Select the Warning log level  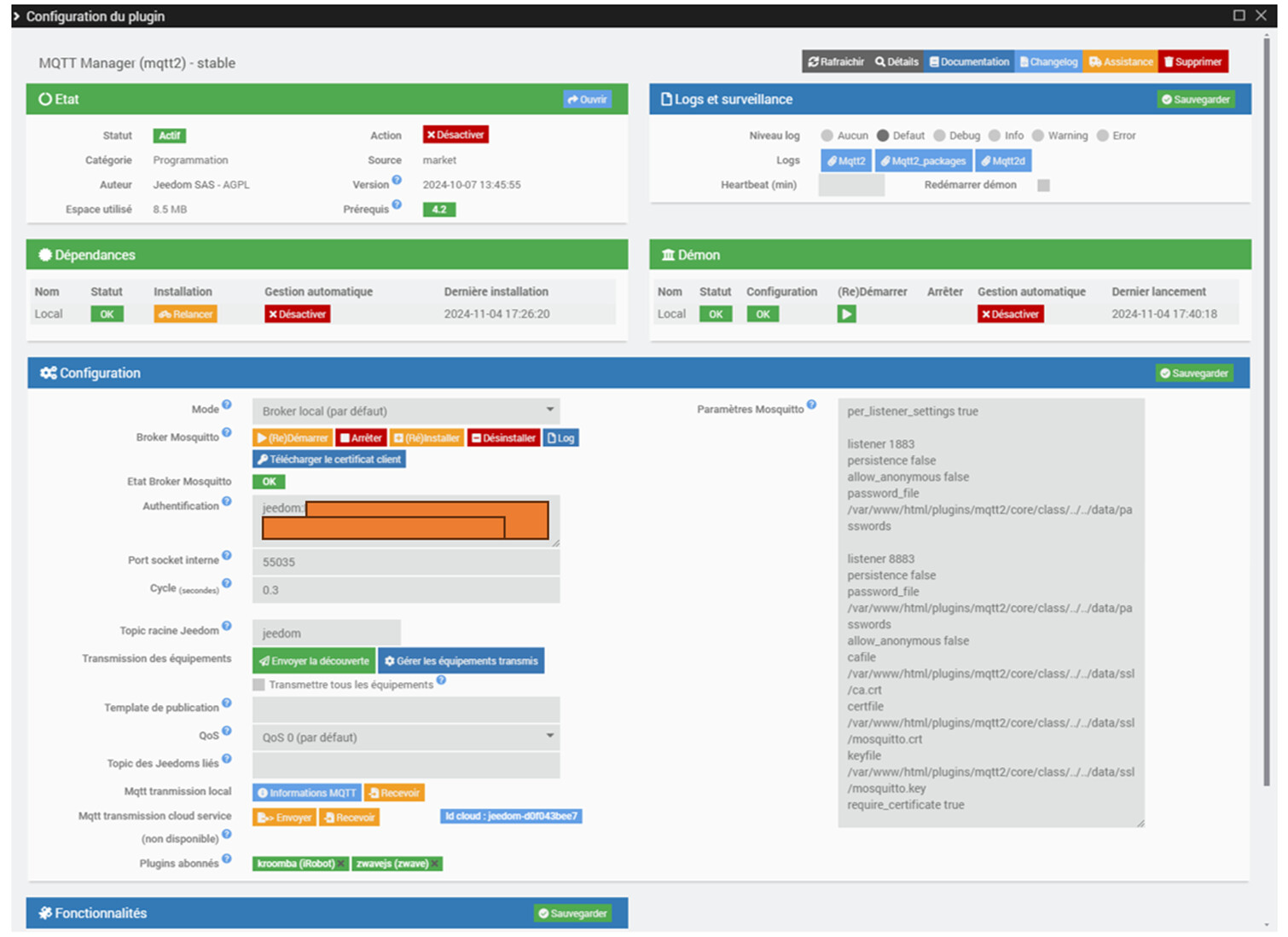coord(1038,136)
